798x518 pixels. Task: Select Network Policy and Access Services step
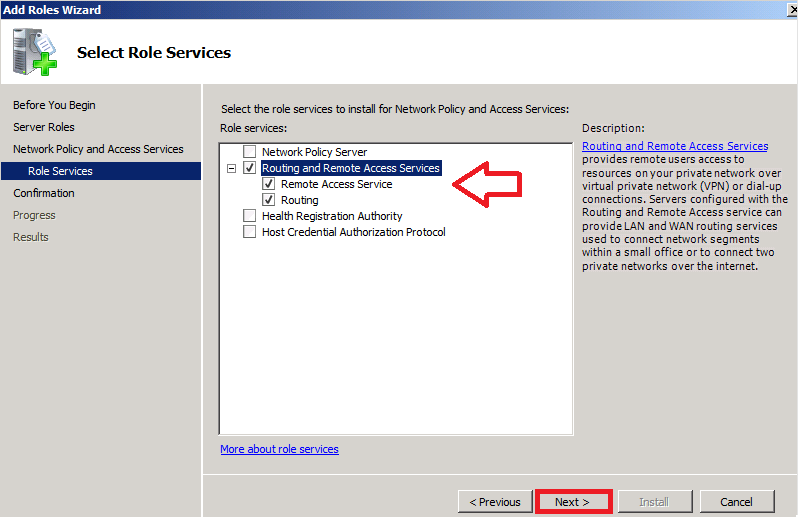[x=98, y=149]
